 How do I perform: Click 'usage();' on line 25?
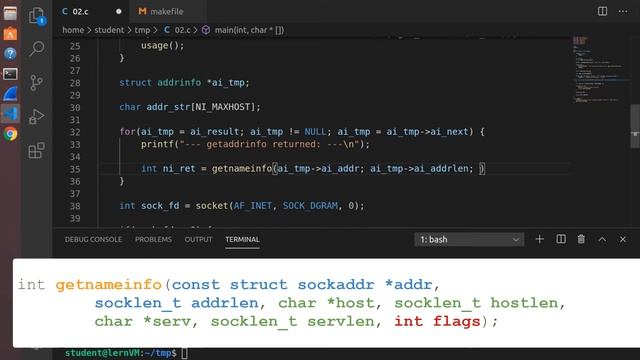162,45
